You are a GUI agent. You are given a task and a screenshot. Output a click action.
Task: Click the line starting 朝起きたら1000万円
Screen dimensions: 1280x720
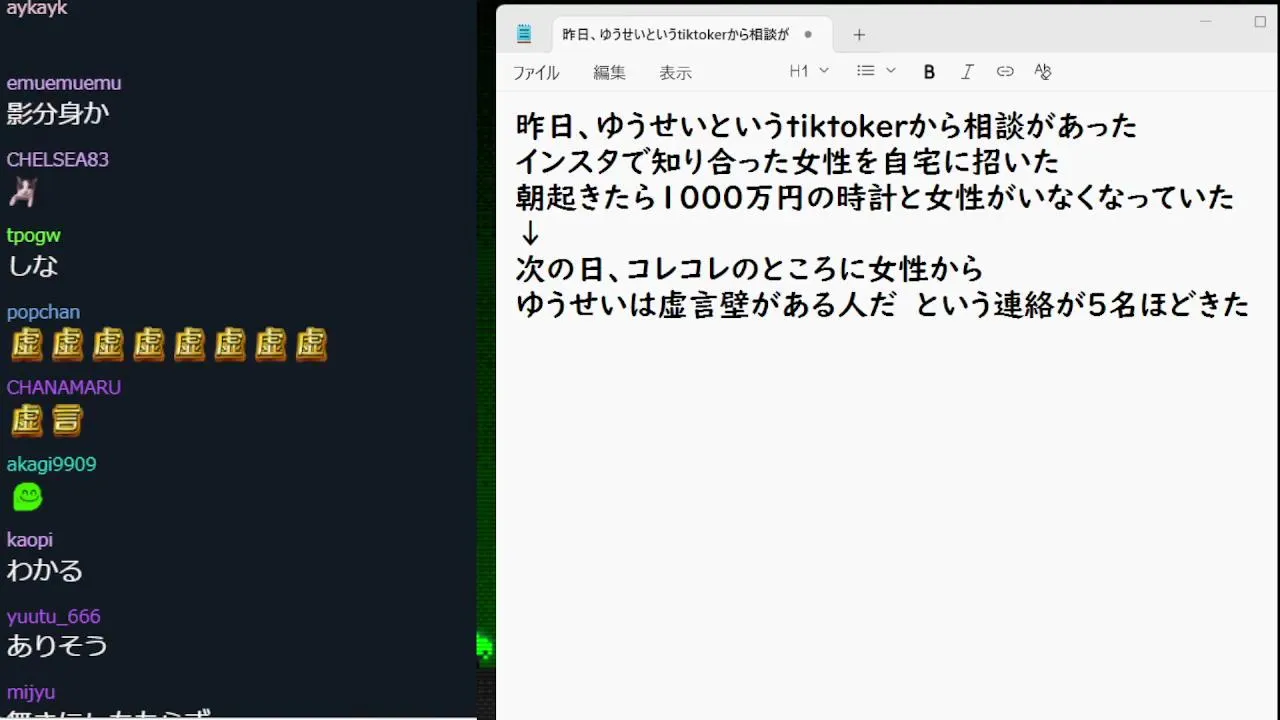(x=875, y=198)
